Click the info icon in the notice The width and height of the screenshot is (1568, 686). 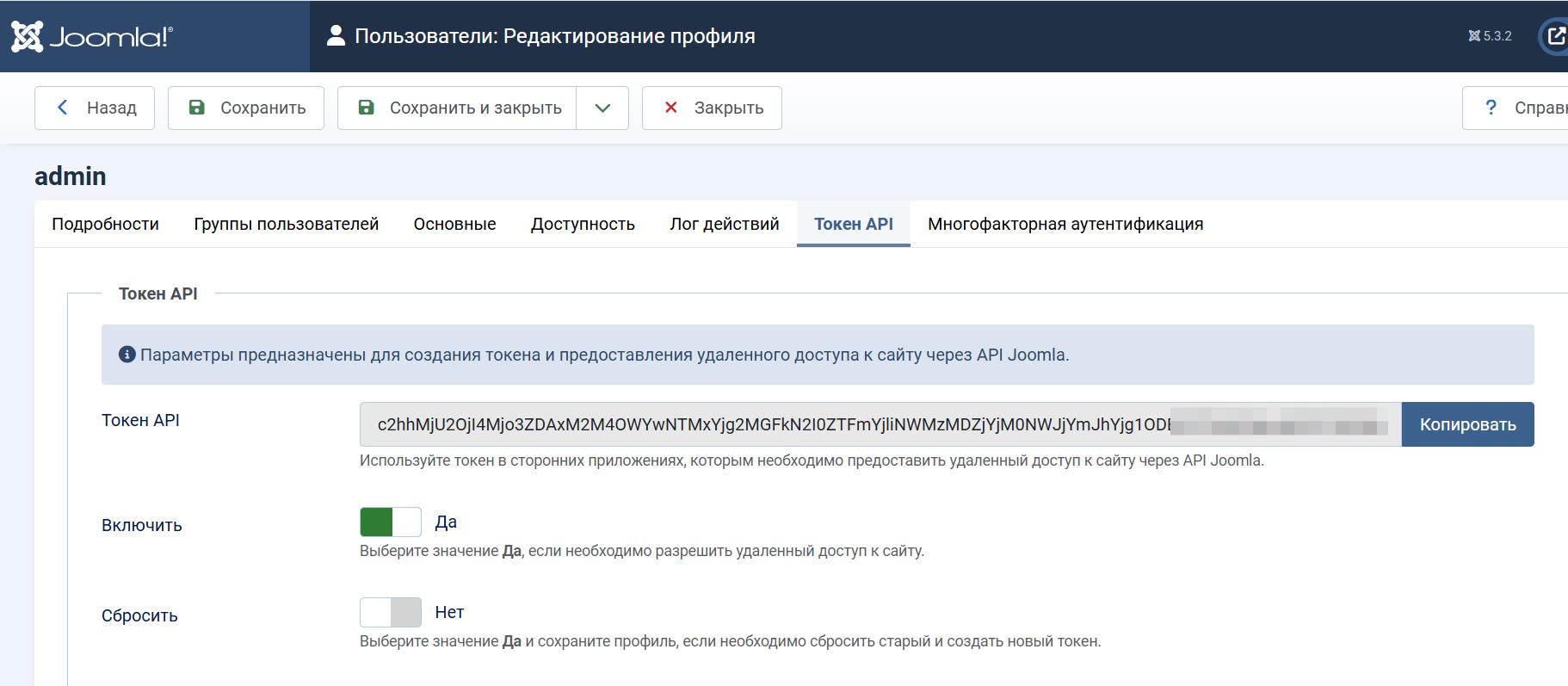(127, 355)
